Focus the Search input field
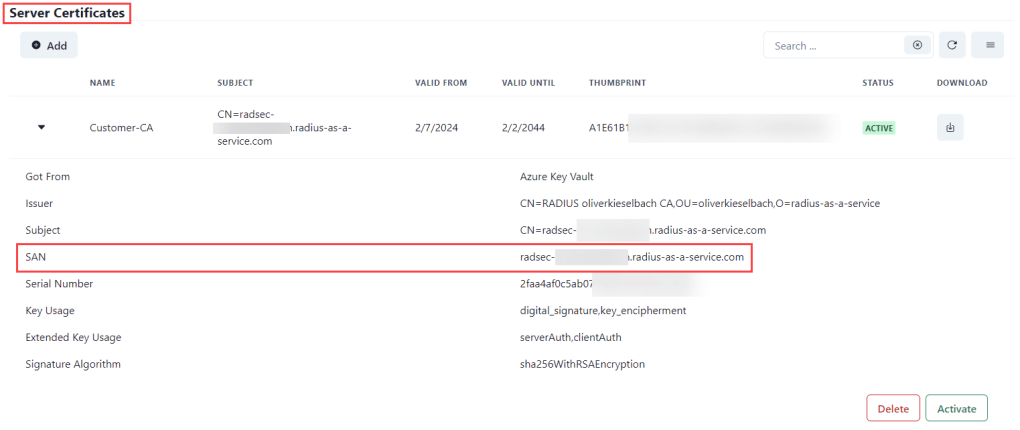The image size is (1020, 430). point(836,45)
